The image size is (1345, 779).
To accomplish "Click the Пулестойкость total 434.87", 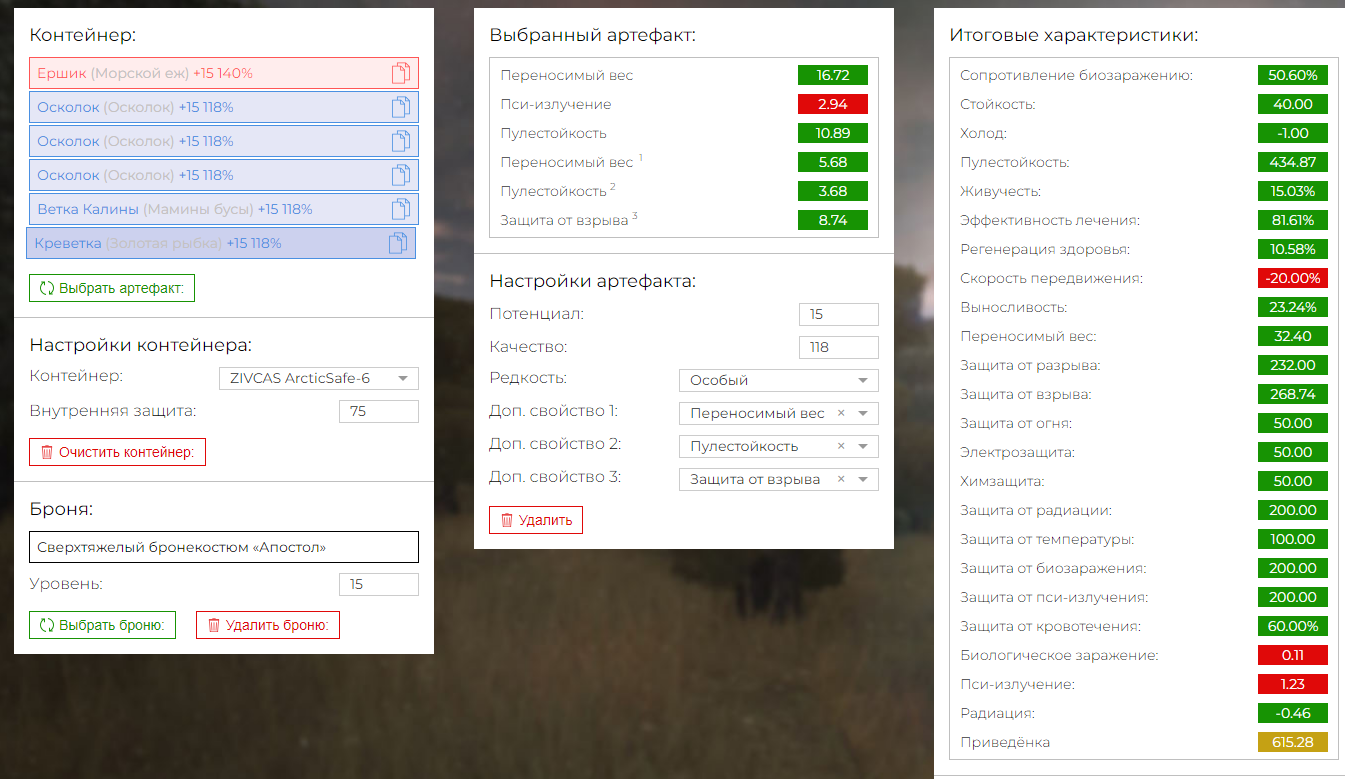I will point(1293,162).
